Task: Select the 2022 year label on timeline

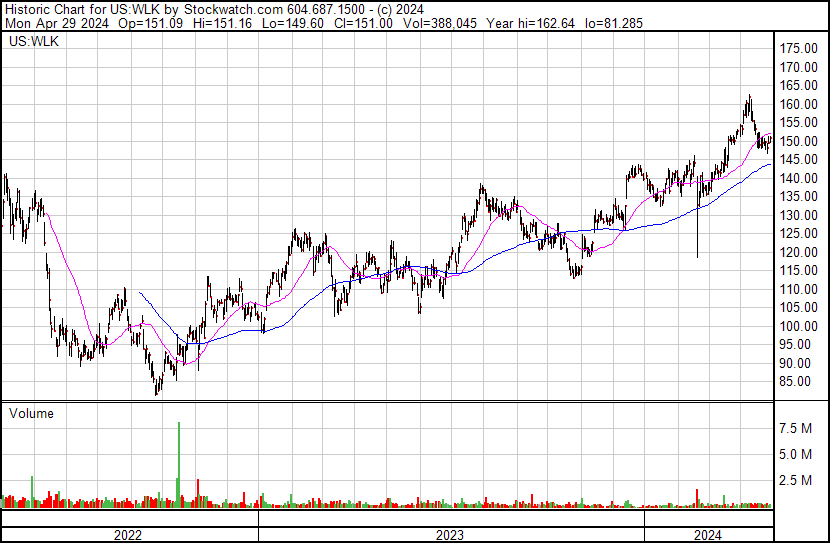Action: coord(128,535)
